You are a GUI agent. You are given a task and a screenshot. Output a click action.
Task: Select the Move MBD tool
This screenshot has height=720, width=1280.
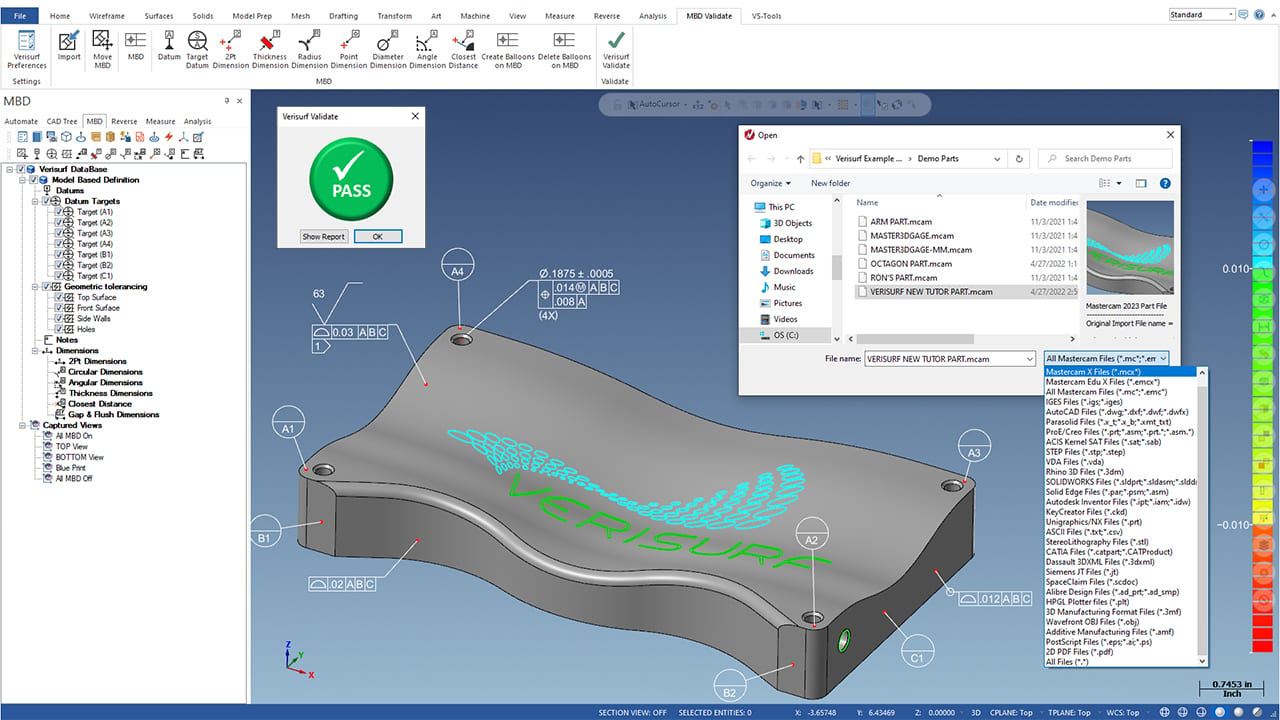point(102,49)
